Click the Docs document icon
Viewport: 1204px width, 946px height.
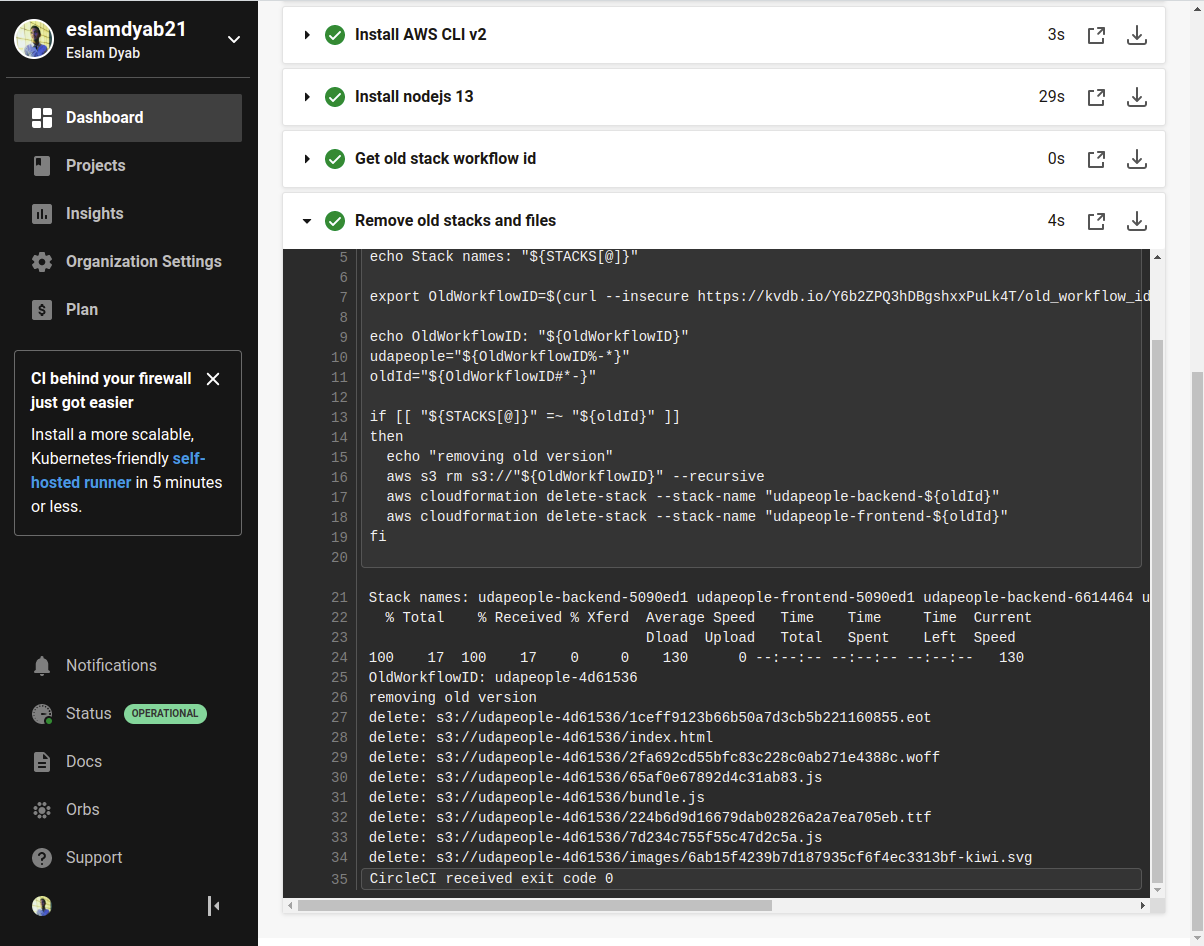42,762
